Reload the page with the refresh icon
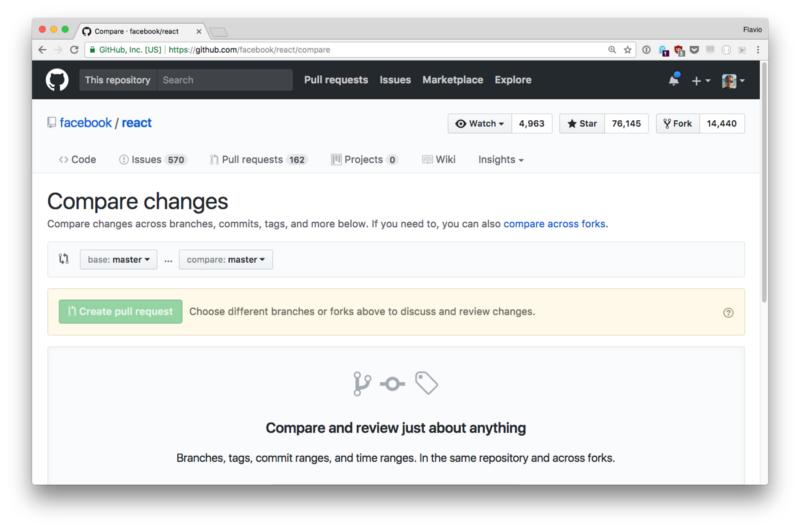The width and height of the screenshot is (800, 530). point(74,49)
